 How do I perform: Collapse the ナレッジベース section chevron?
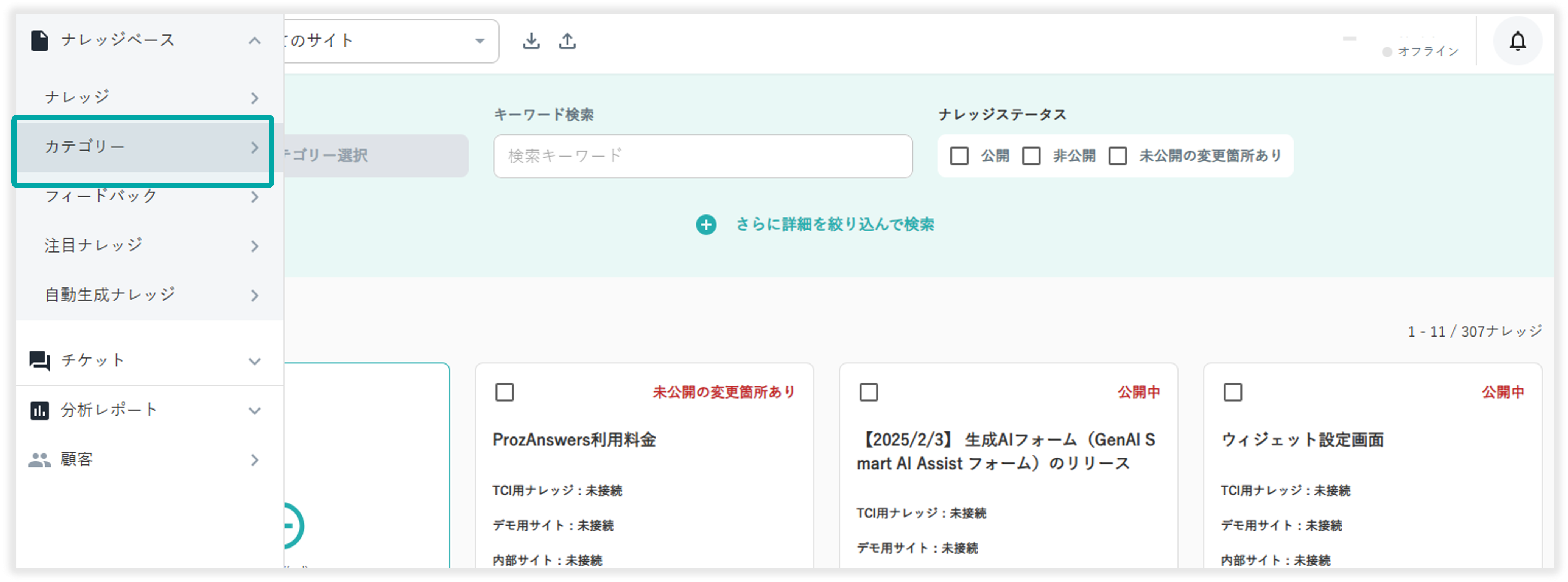point(254,41)
